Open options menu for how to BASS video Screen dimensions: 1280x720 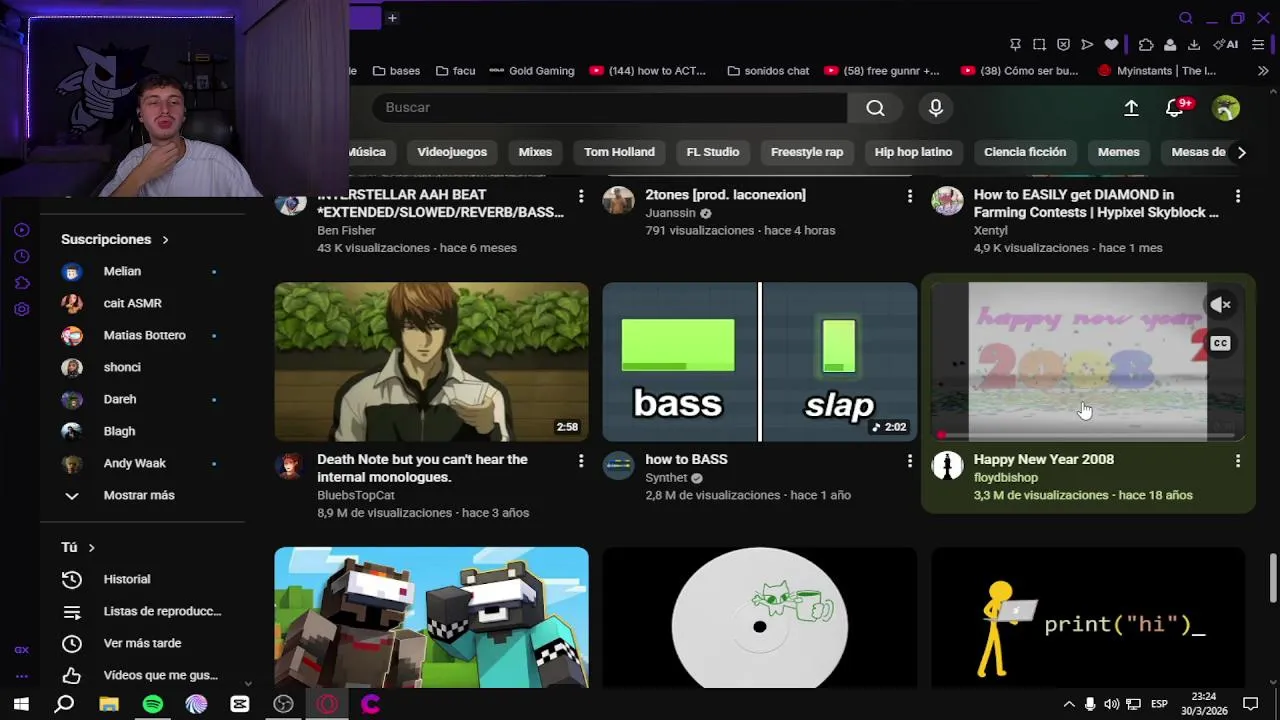[x=909, y=461]
